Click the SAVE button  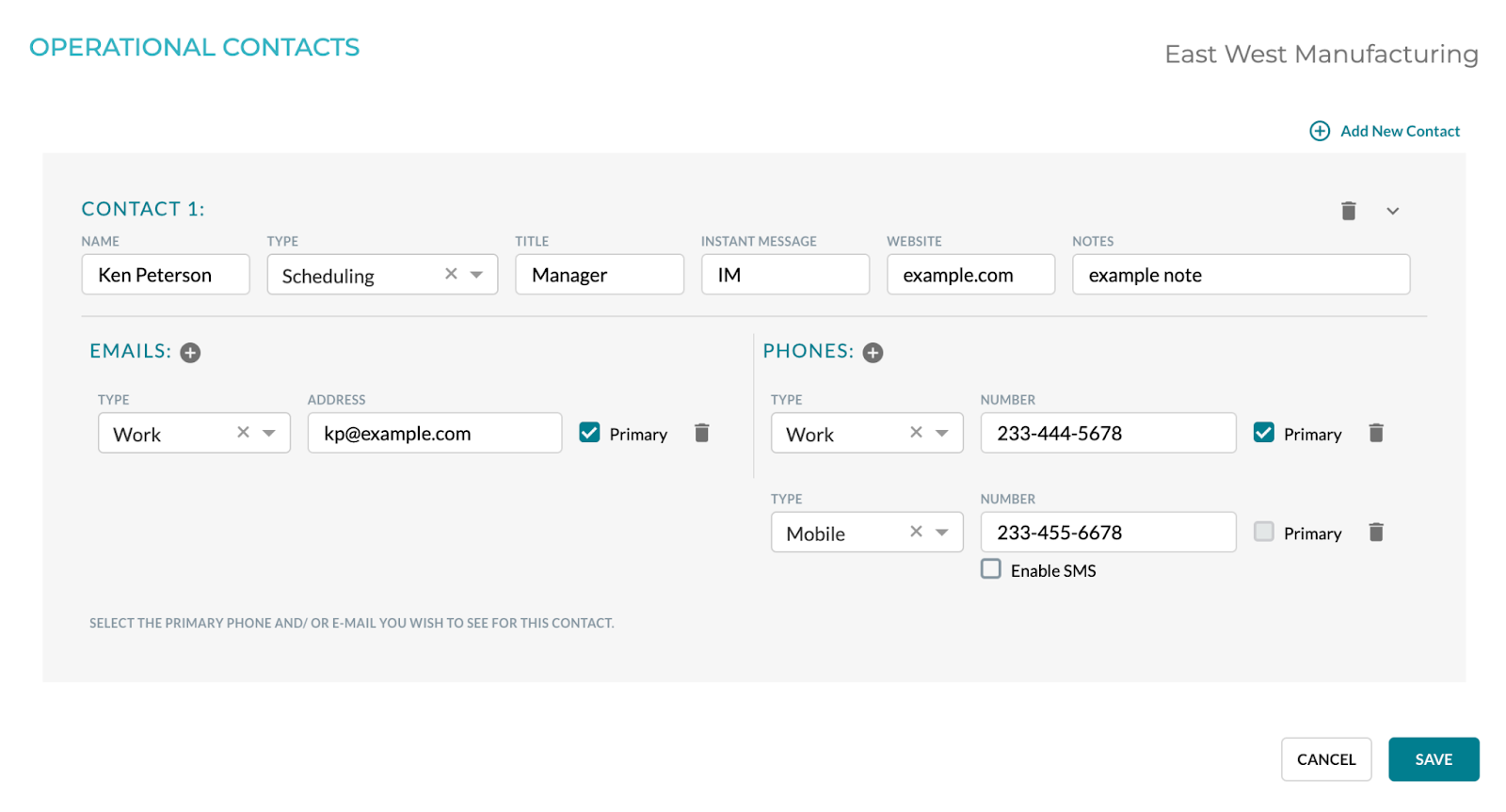tap(1434, 759)
